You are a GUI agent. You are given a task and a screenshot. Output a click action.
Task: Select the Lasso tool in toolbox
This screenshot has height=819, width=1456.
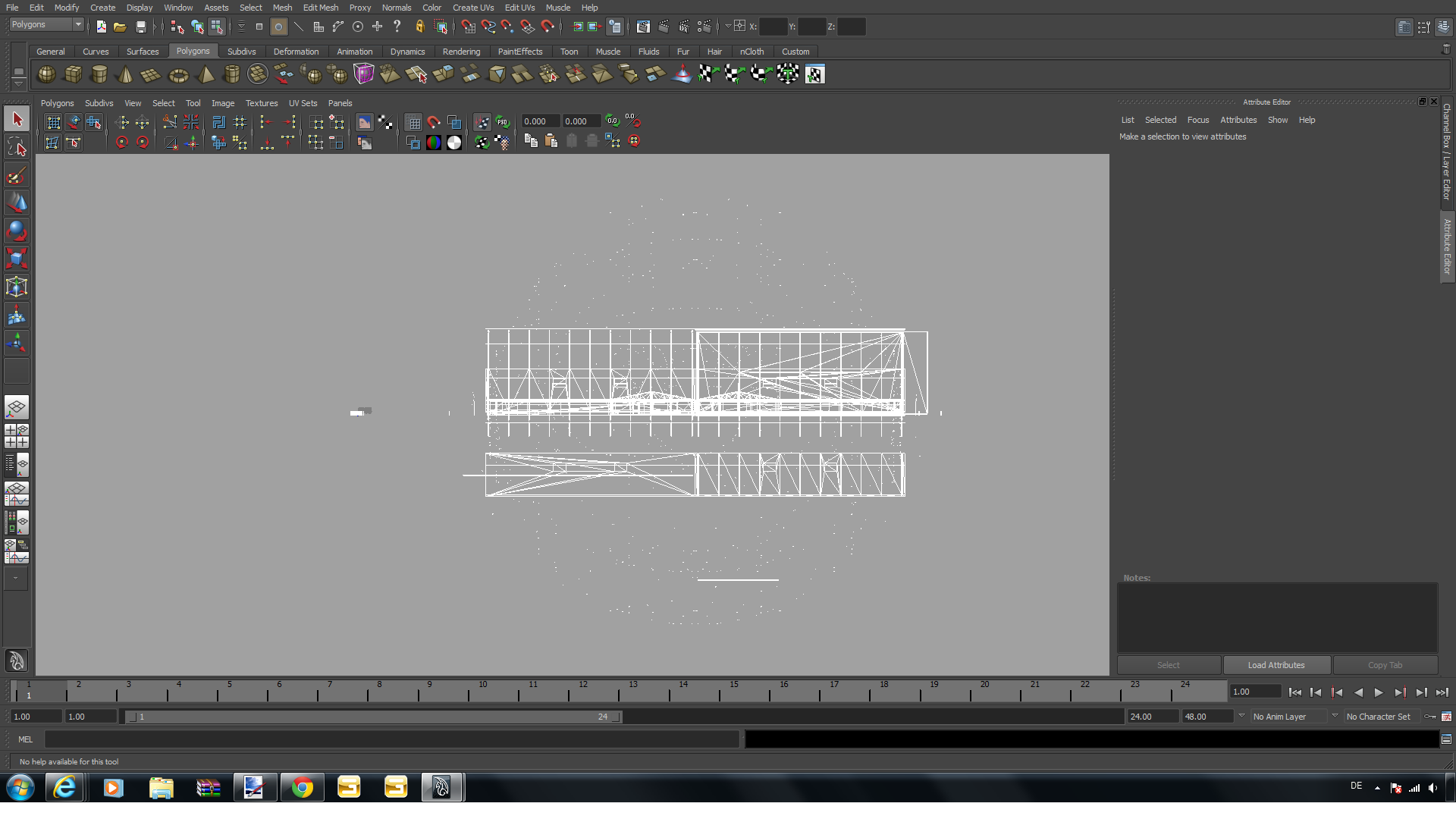coord(17,148)
